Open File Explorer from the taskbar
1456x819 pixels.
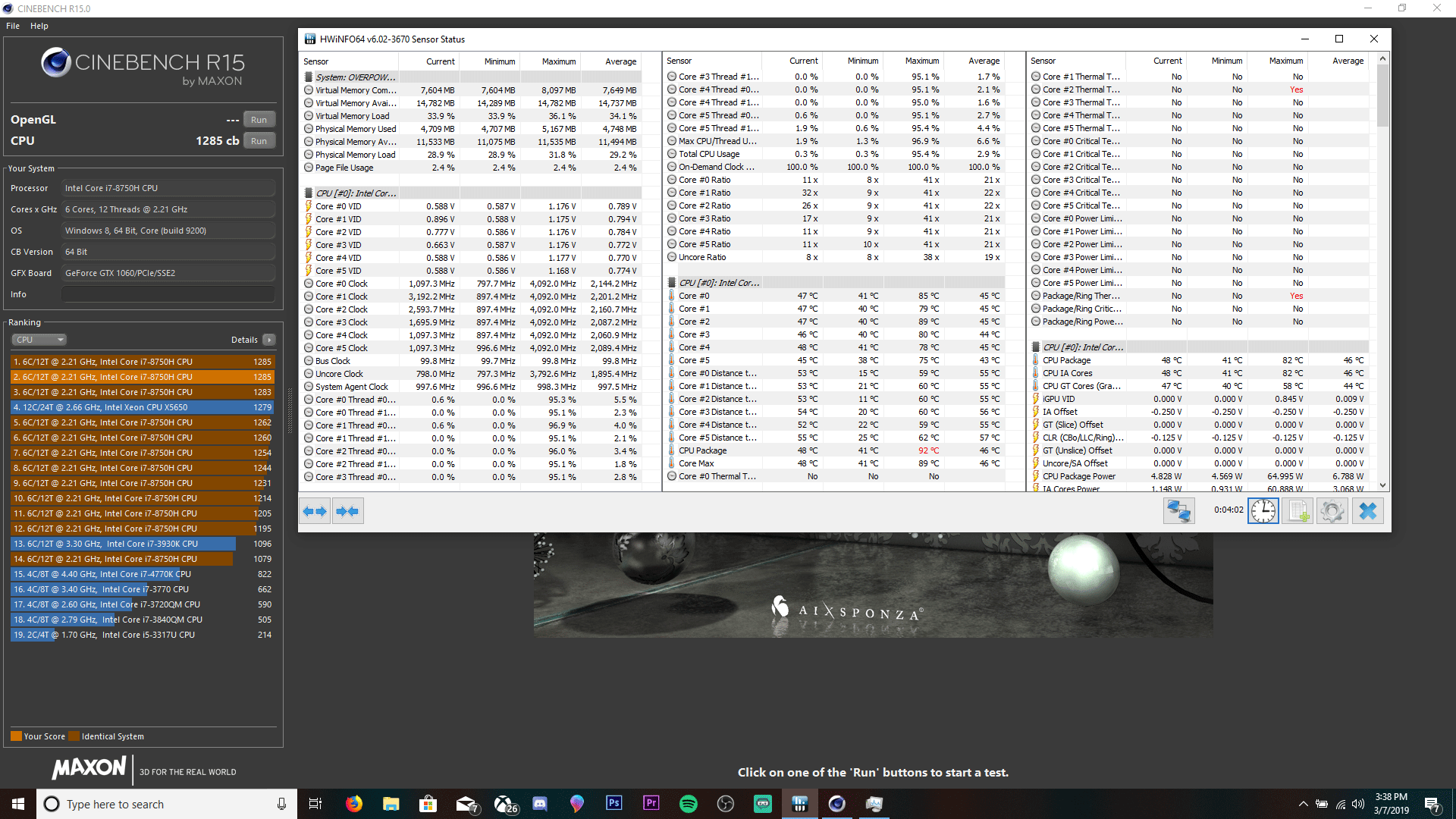coord(391,804)
